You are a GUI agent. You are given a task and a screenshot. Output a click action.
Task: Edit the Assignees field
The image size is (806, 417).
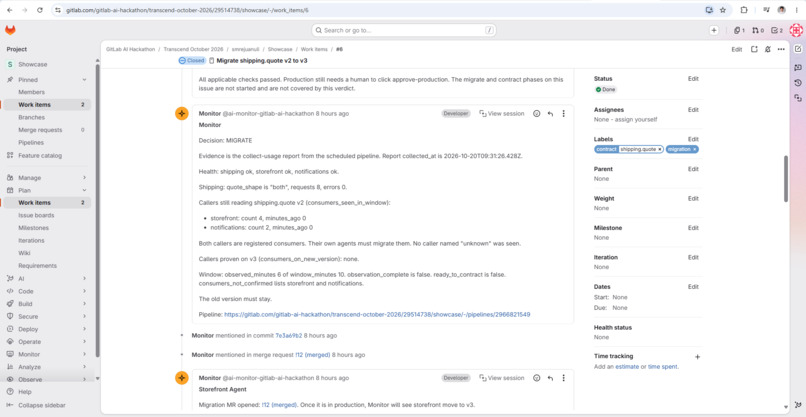pos(693,110)
